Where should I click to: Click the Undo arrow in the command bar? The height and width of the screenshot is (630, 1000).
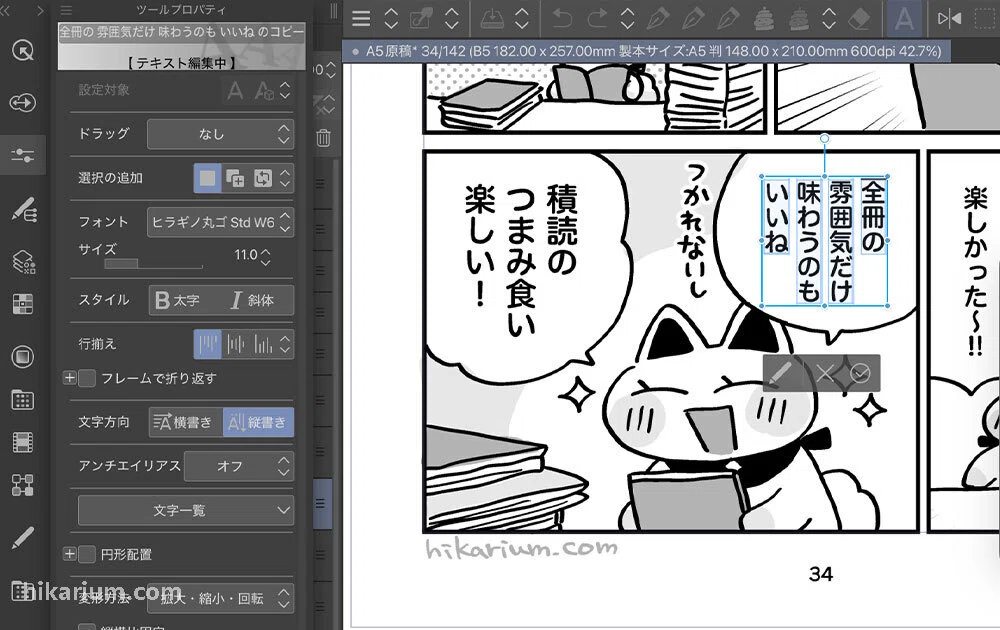tap(562, 18)
